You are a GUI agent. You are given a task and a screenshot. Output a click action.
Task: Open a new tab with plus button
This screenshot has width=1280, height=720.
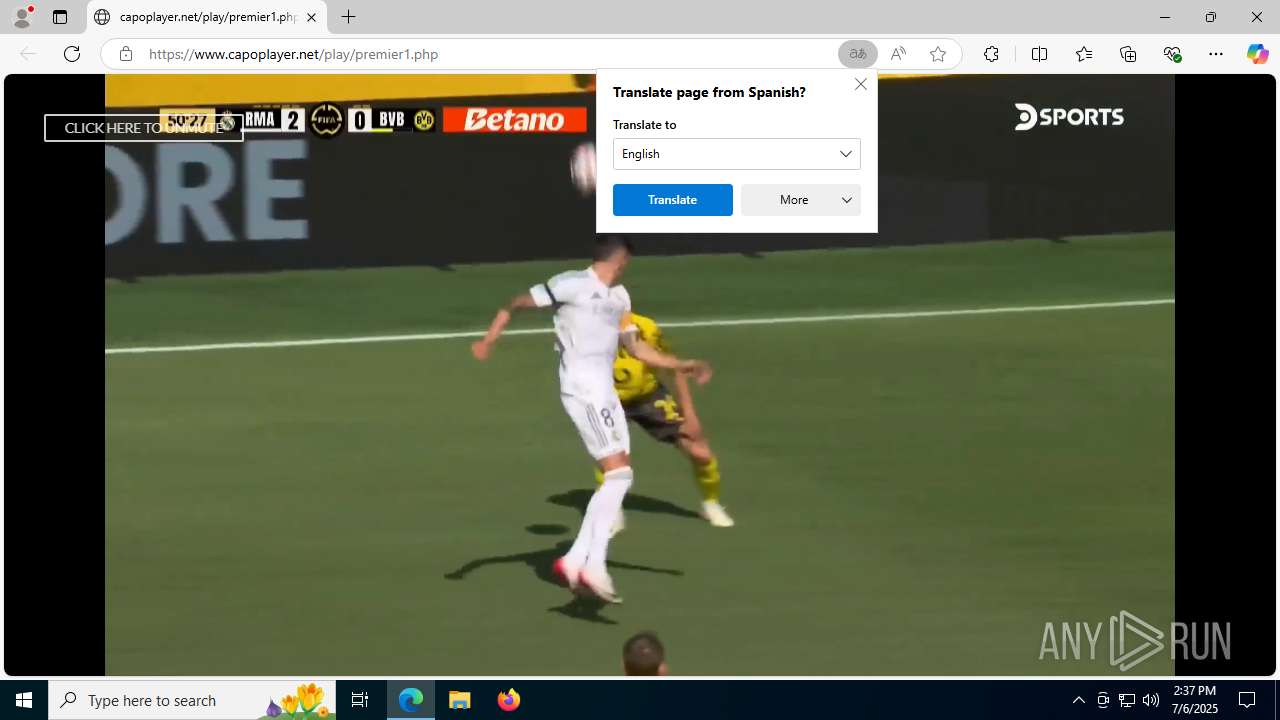click(x=348, y=17)
